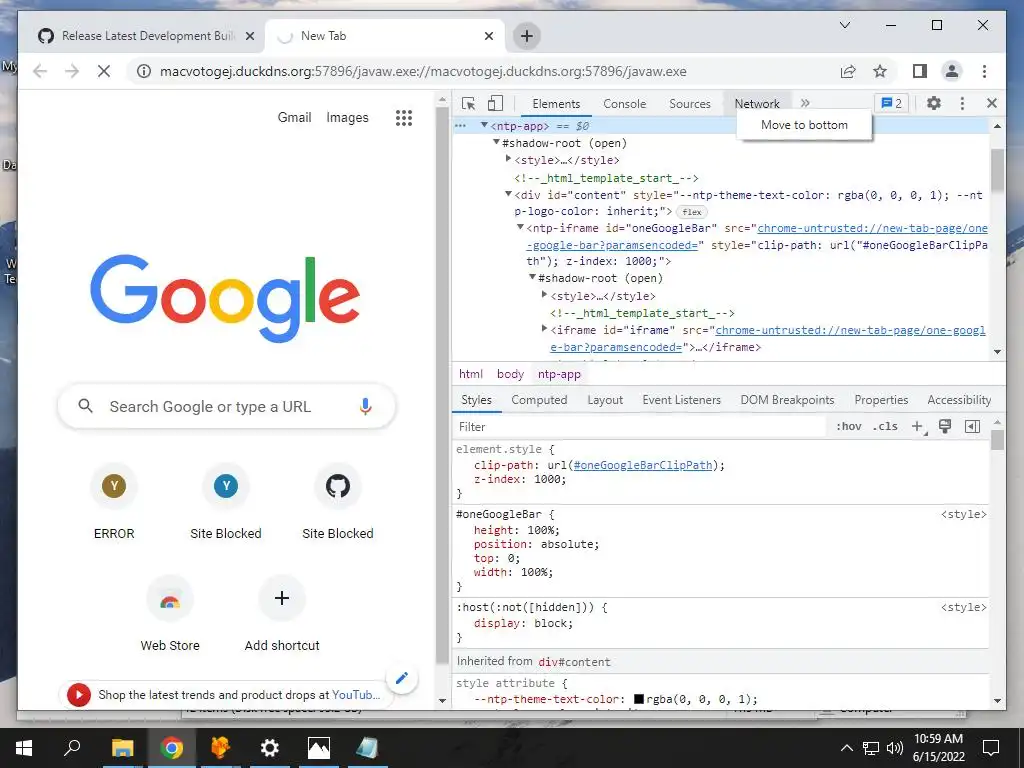Open Chrome main three-dot menu
1024x768 pixels.
pos(984,71)
